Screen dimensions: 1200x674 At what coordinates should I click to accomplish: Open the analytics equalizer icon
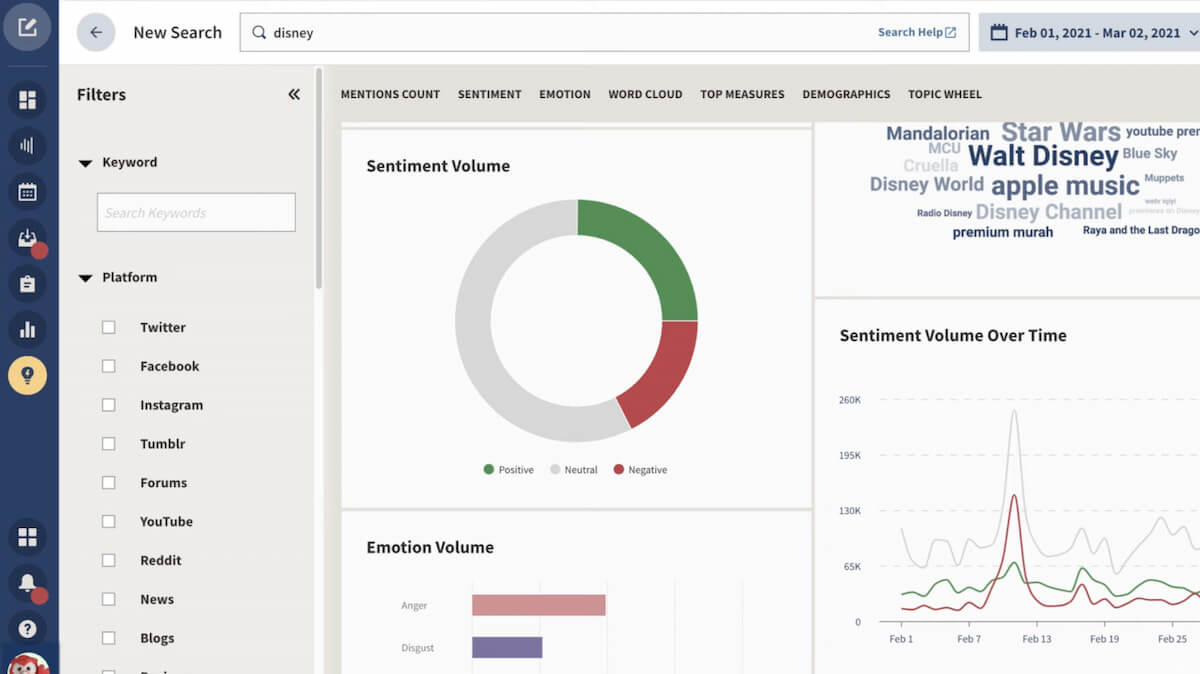(x=27, y=146)
